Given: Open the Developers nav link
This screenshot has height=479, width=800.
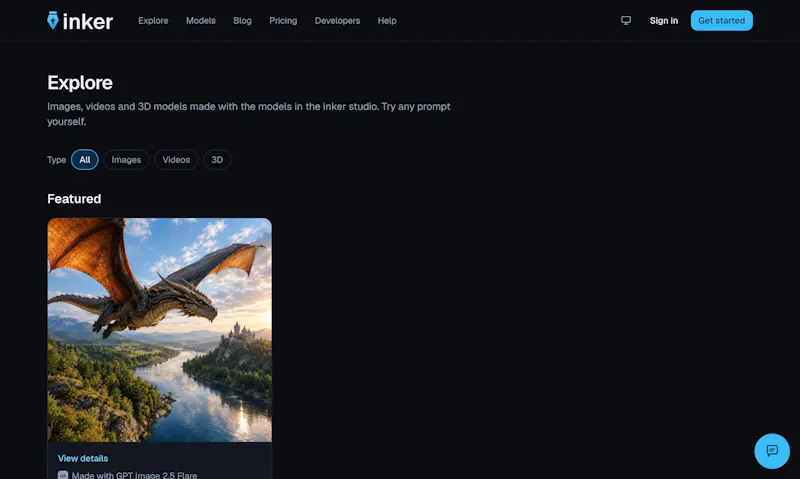Looking at the screenshot, I should (337, 20).
